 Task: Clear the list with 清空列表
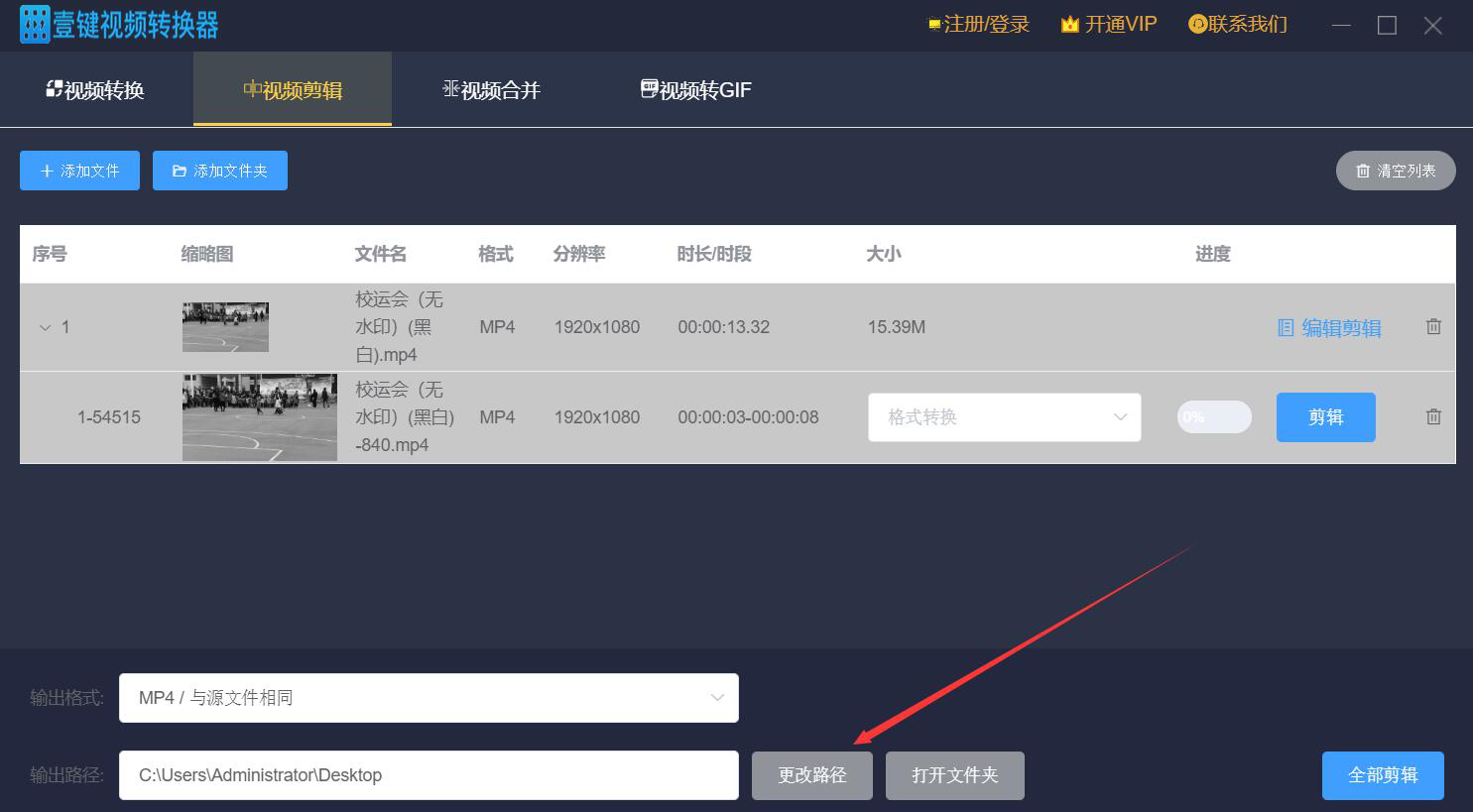click(1396, 171)
